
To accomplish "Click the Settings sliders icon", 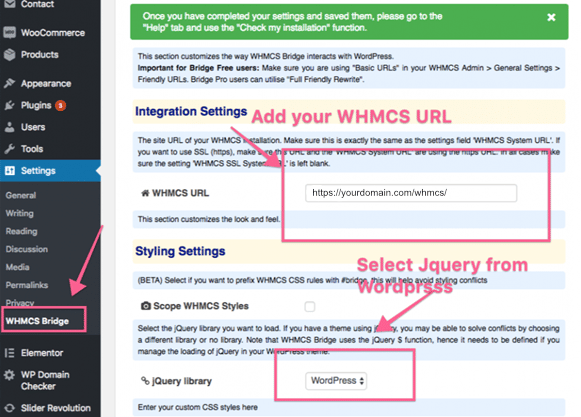I will (x=10, y=171).
